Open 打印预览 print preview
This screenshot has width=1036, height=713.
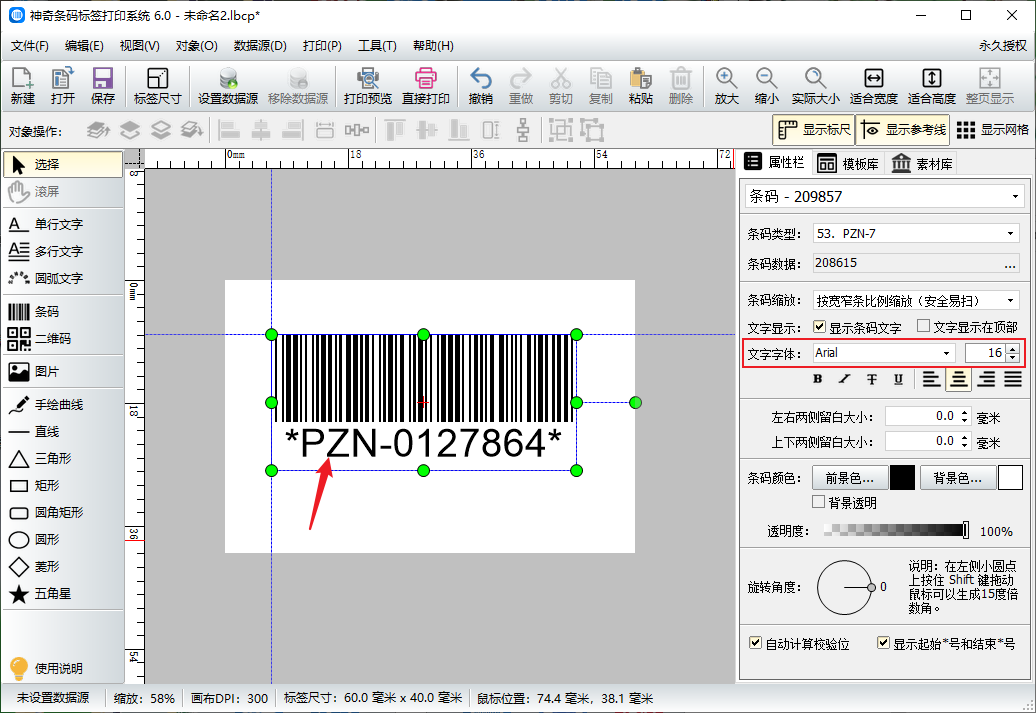click(x=367, y=86)
